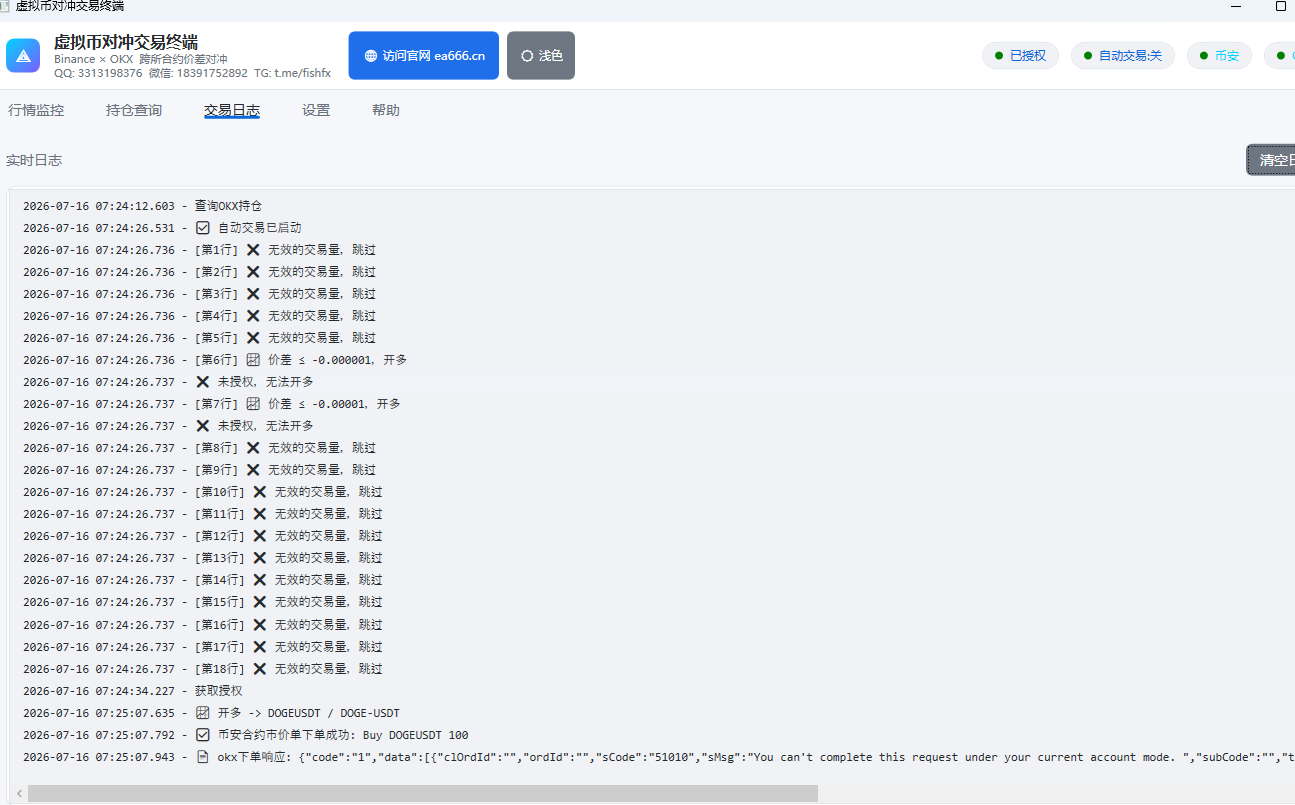Click the blue triangle app logo icon
Viewport: 1295px width, 805px height.
tap(23, 56)
